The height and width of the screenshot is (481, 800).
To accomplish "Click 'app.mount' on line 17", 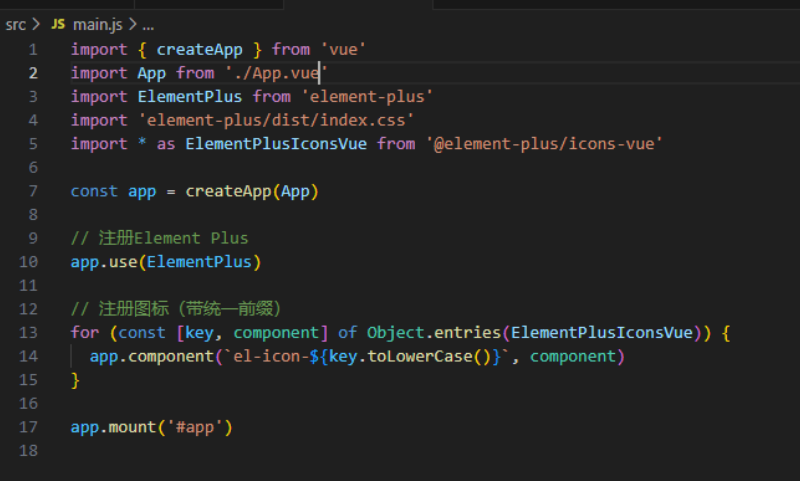I will point(113,427).
